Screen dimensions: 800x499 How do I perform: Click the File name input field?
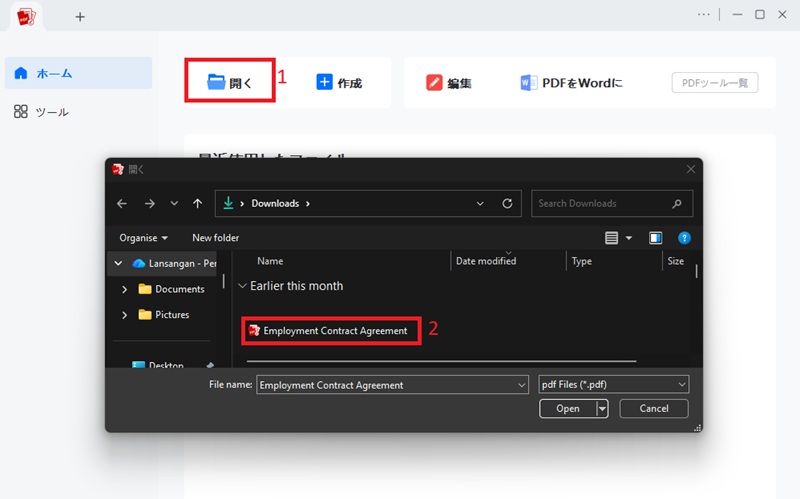386,385
